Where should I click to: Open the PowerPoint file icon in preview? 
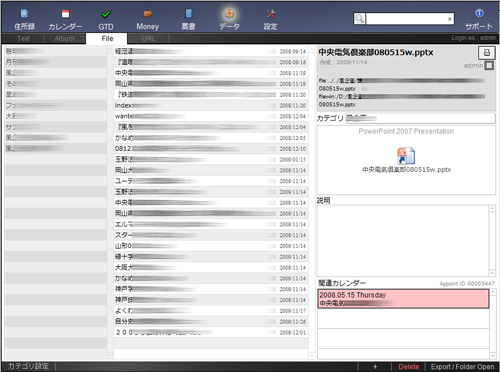(406, 156)
